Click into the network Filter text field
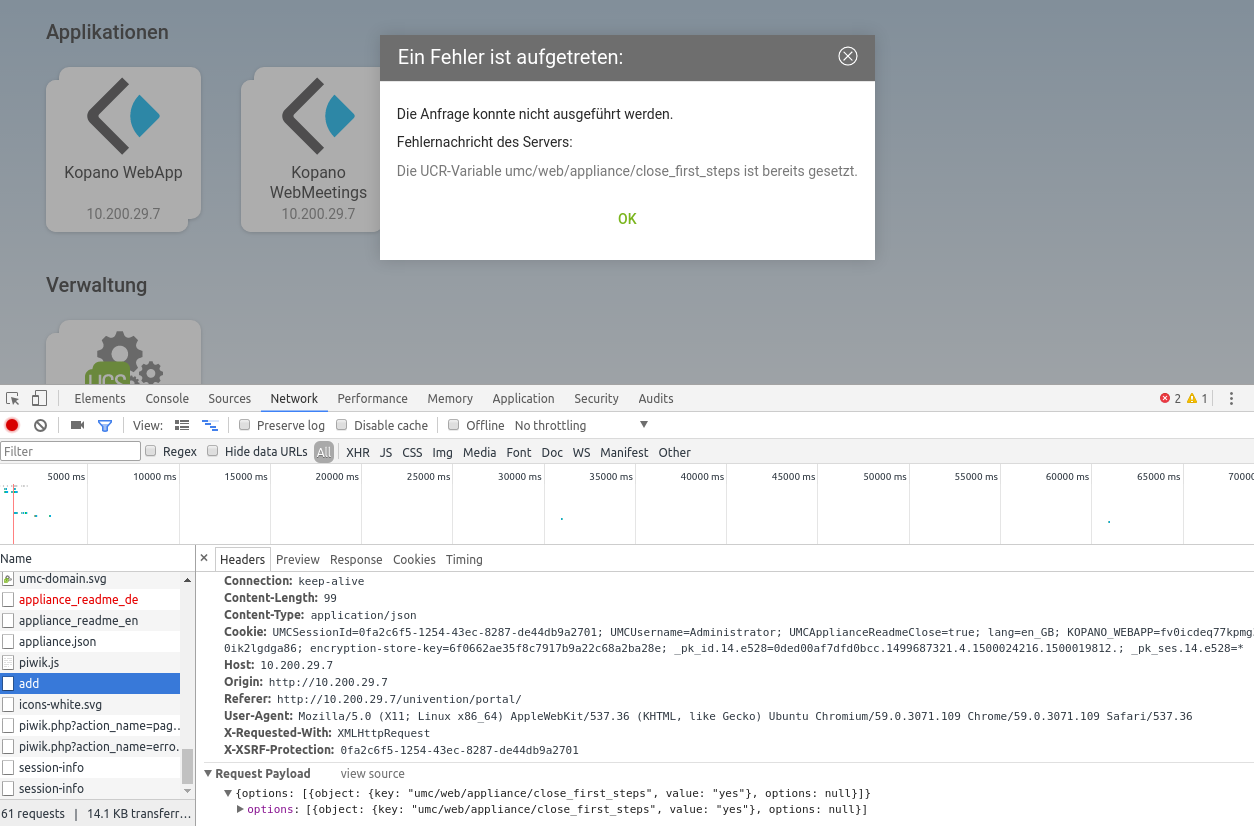 click(x=70, y=451)
